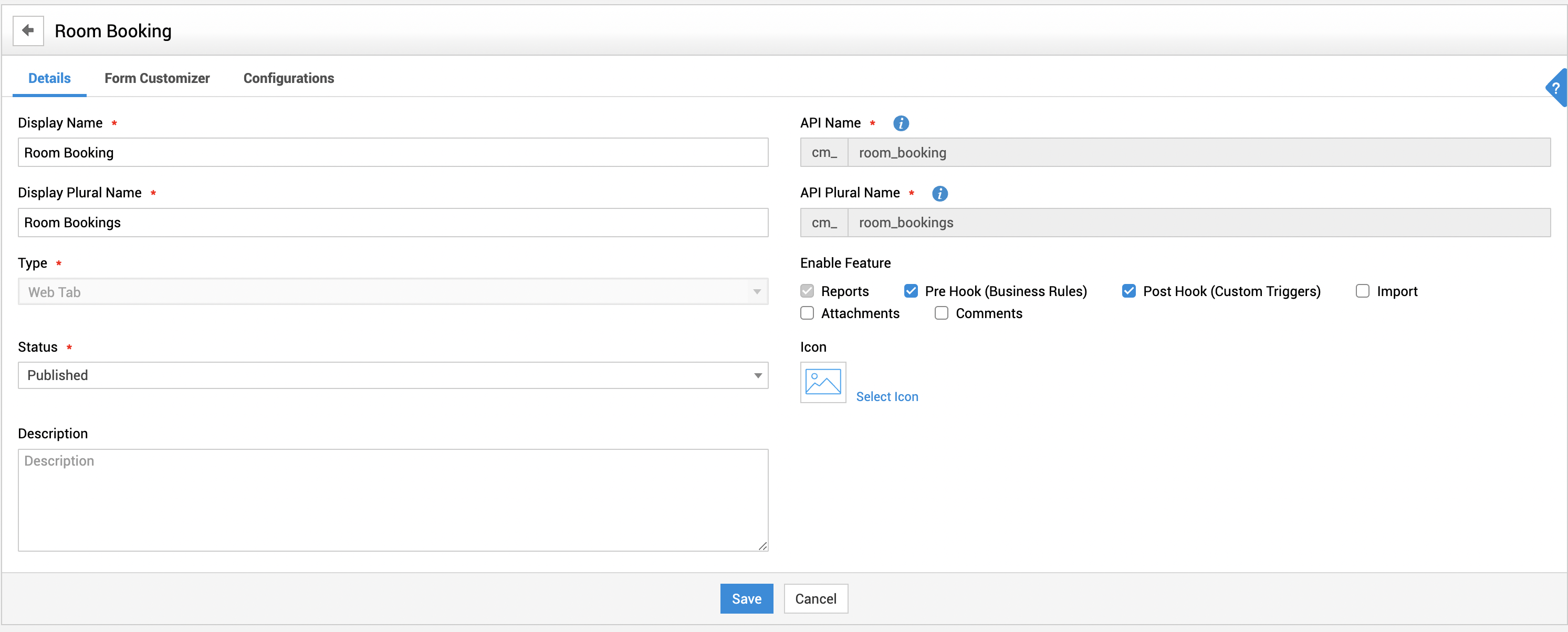Viewport: 1568px width, 632px height.
Task: Click the Save button
Action: (x=746, y=598)
